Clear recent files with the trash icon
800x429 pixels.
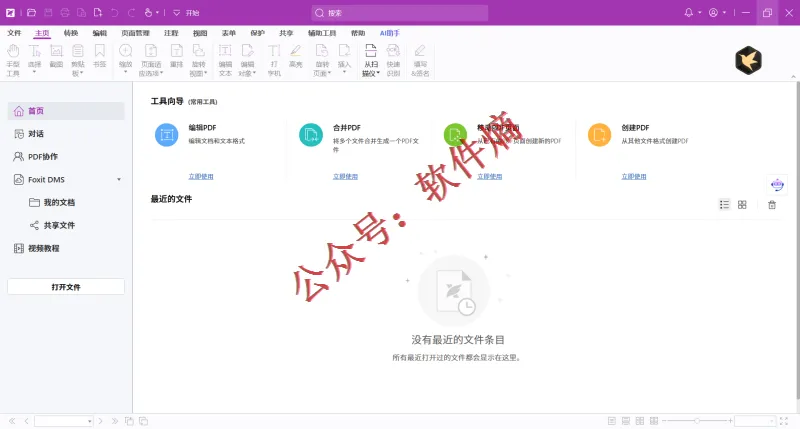tap(772, 205)
